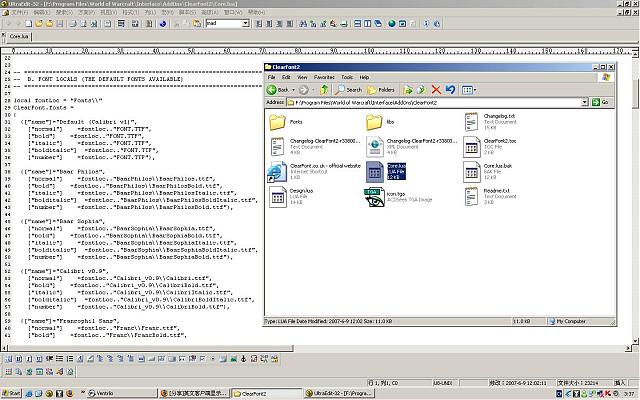Select the icon.tga ACDSee image file
Viewport: 640px width, 400px height.
(398, 197)
